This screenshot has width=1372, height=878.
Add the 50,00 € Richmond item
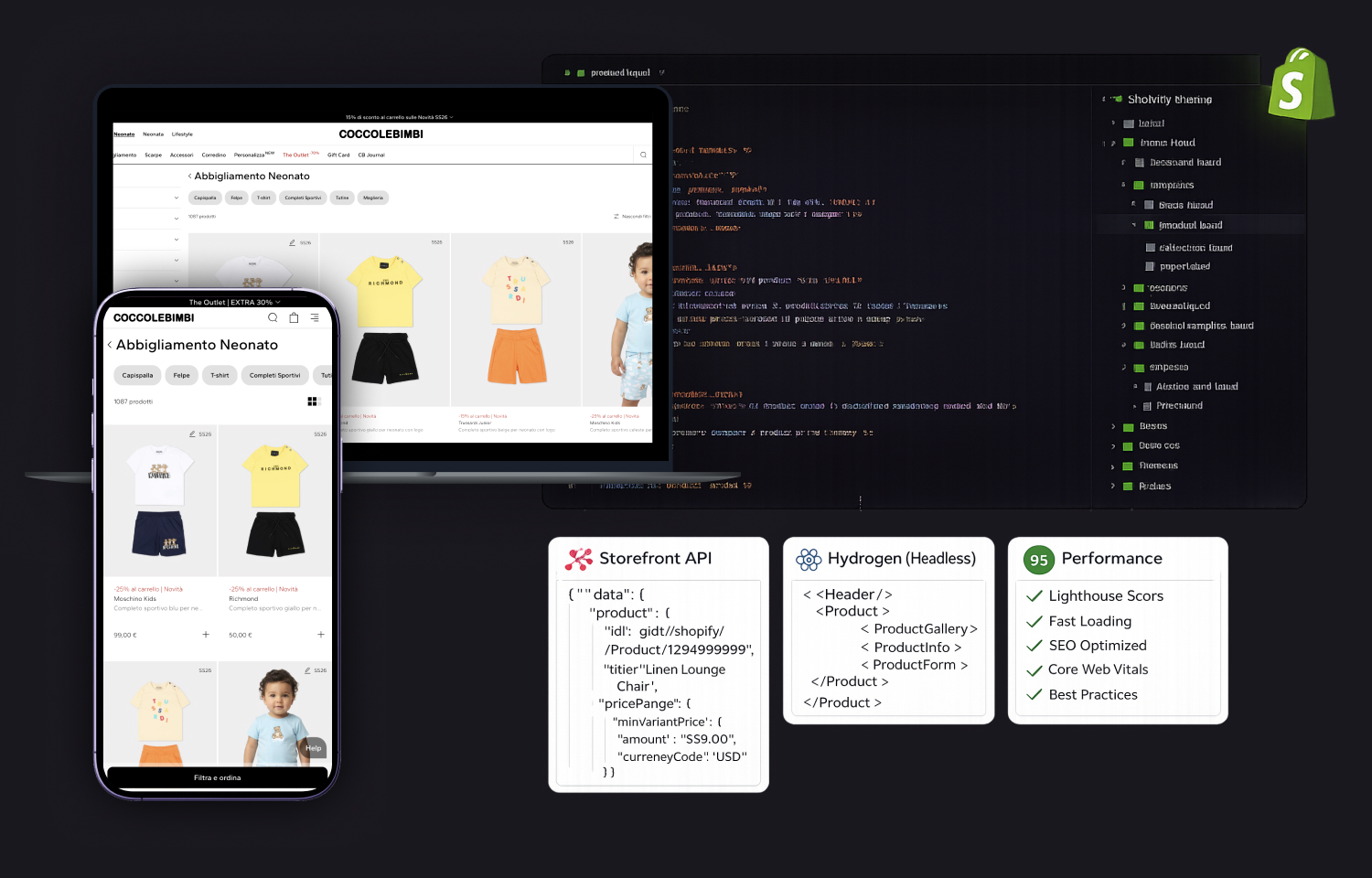tap(321, 635)
